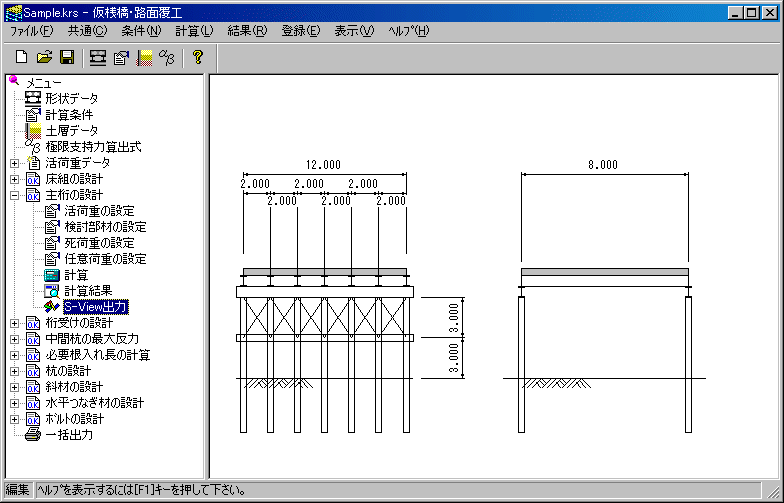Click the magnifier icon beside メニュー
Image resolution: width=784 pixels, height=503 pixels.
tap(14, 81)
